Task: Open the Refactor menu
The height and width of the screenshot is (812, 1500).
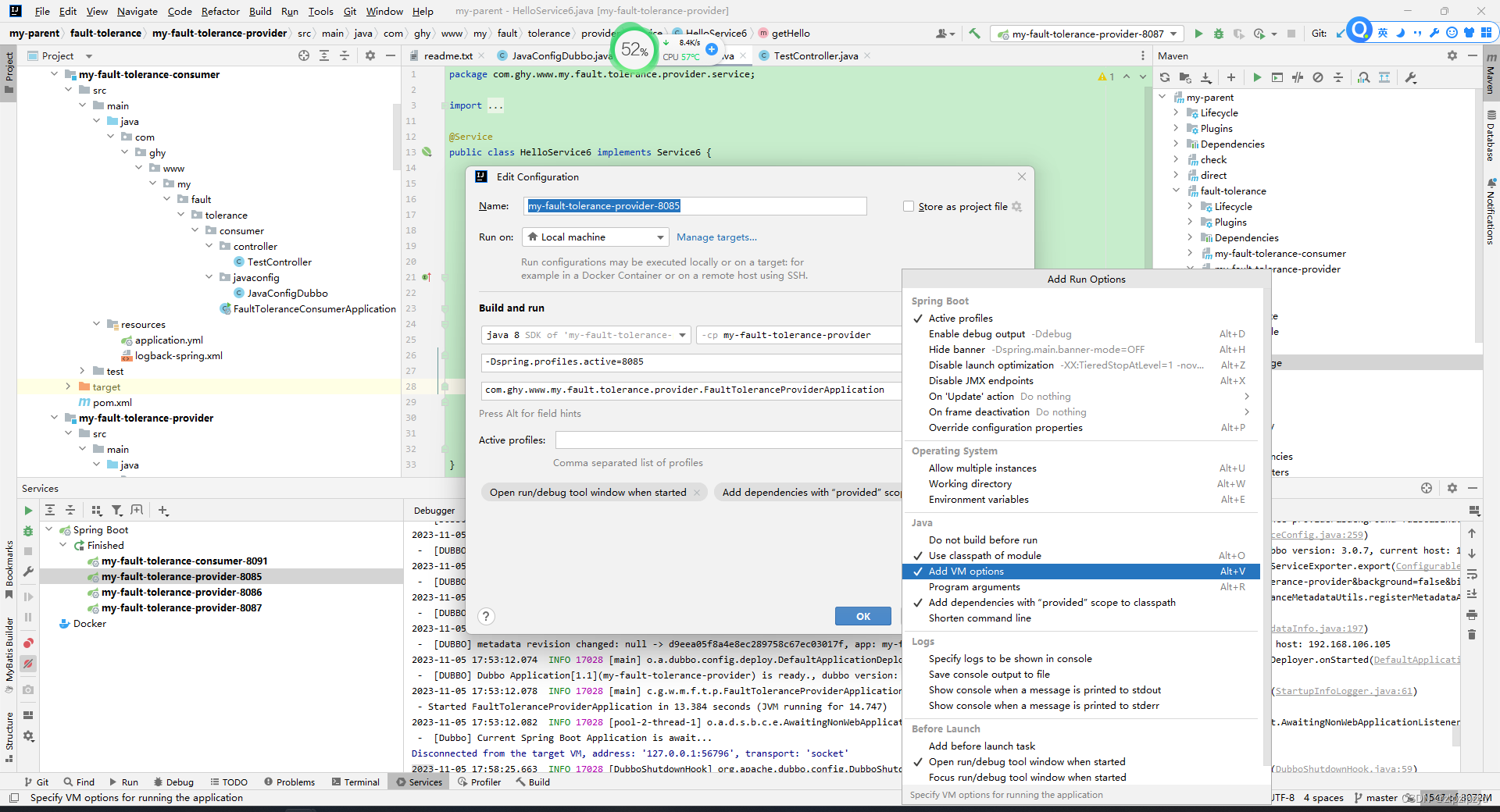Action: point(220,12)
